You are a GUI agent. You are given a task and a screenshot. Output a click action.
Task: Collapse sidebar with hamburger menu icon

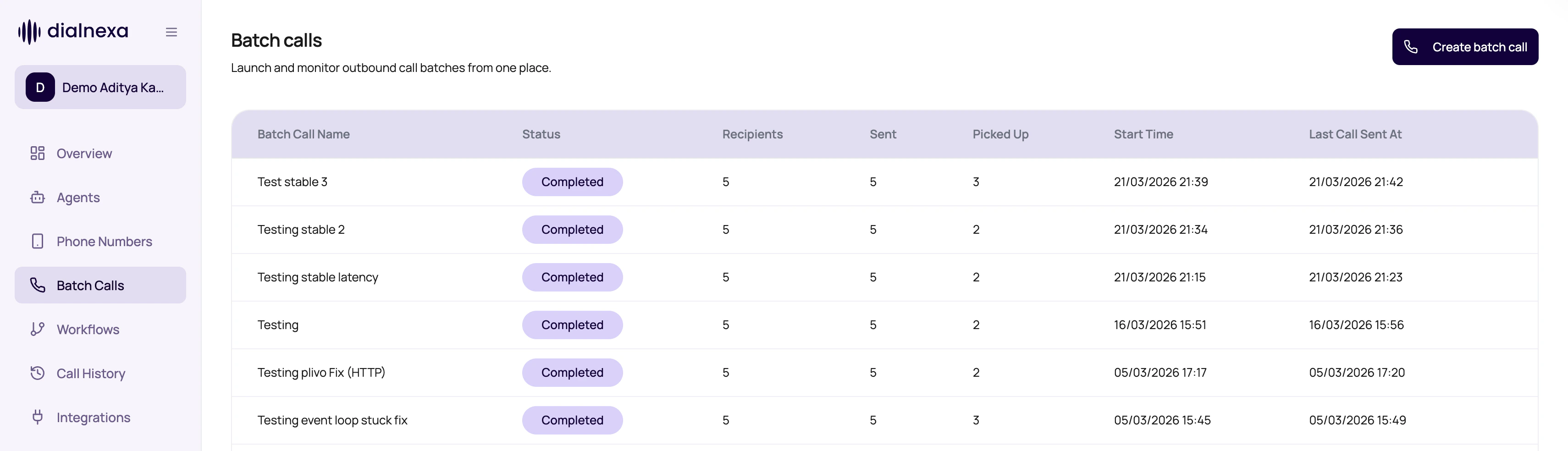[171, 32]
